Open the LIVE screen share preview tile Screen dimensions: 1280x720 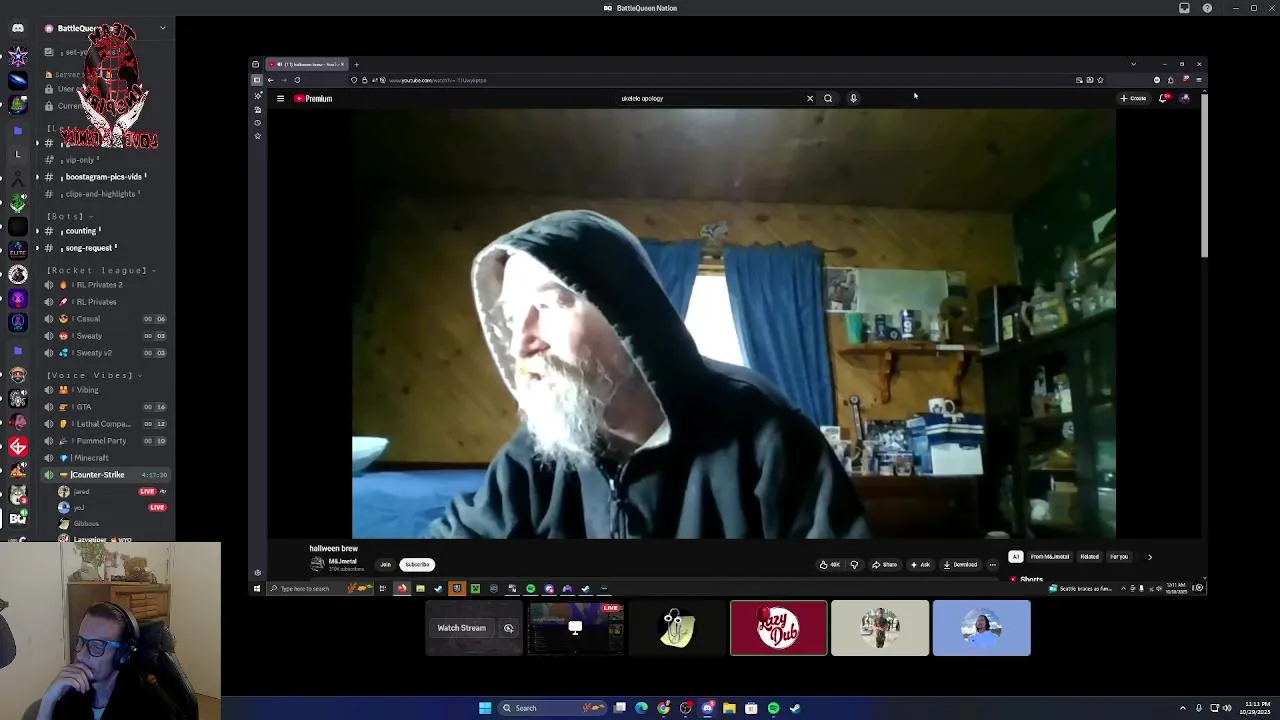point(575,628)
